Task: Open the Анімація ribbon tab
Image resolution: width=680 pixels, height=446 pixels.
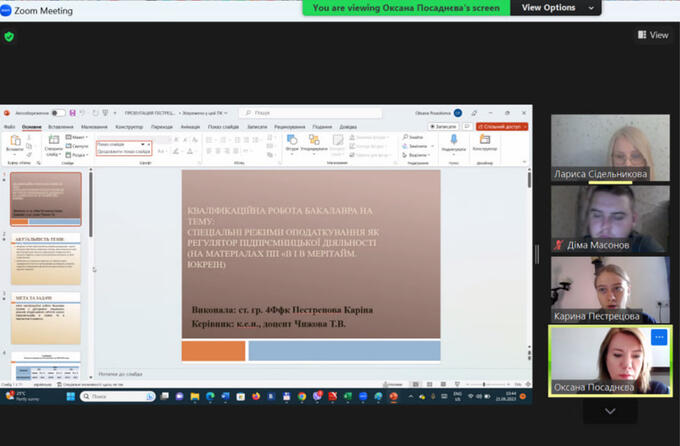Action: 190,127
